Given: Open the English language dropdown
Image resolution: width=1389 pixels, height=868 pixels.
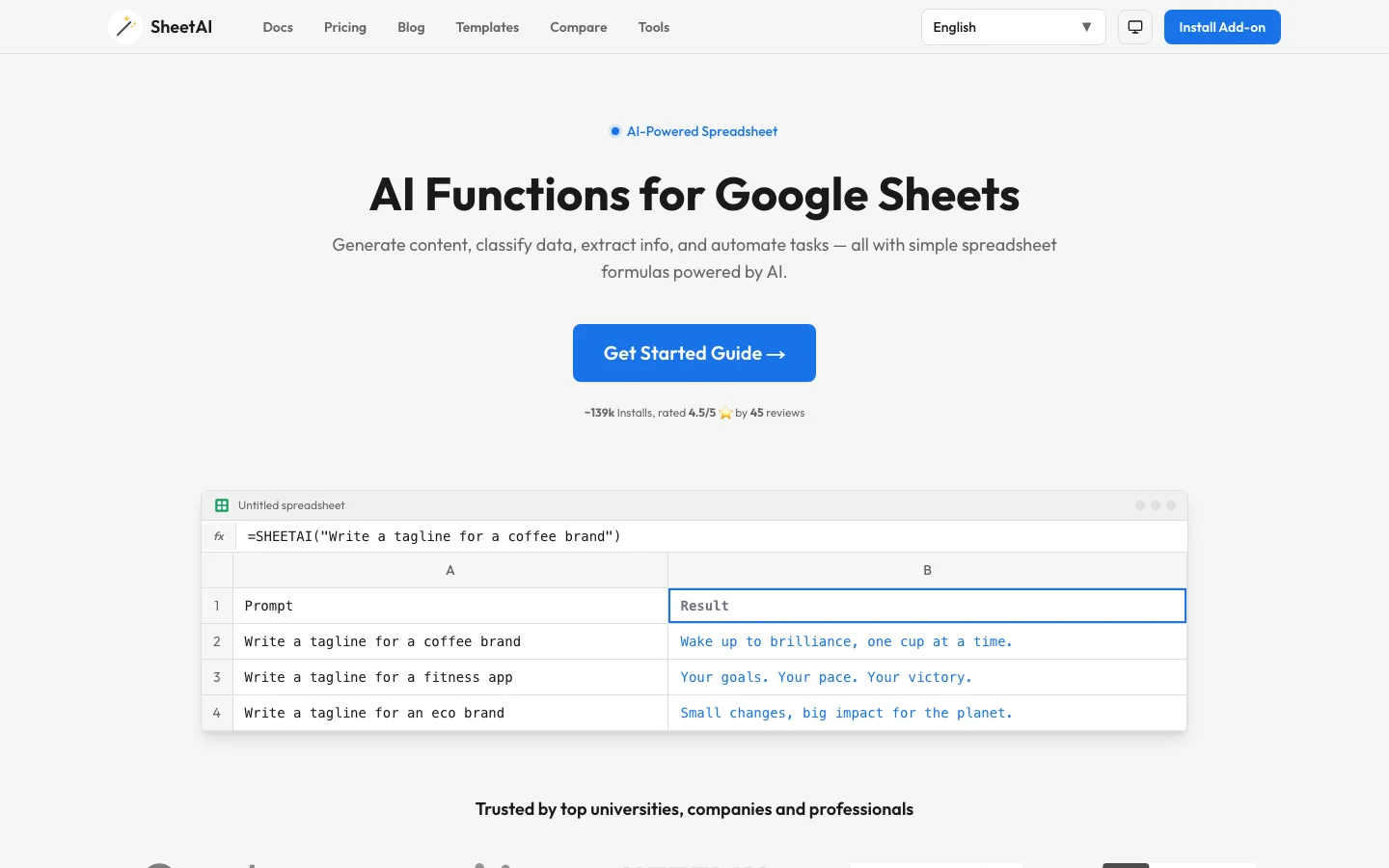Looking at the screenshot, I should (1013, 27).
